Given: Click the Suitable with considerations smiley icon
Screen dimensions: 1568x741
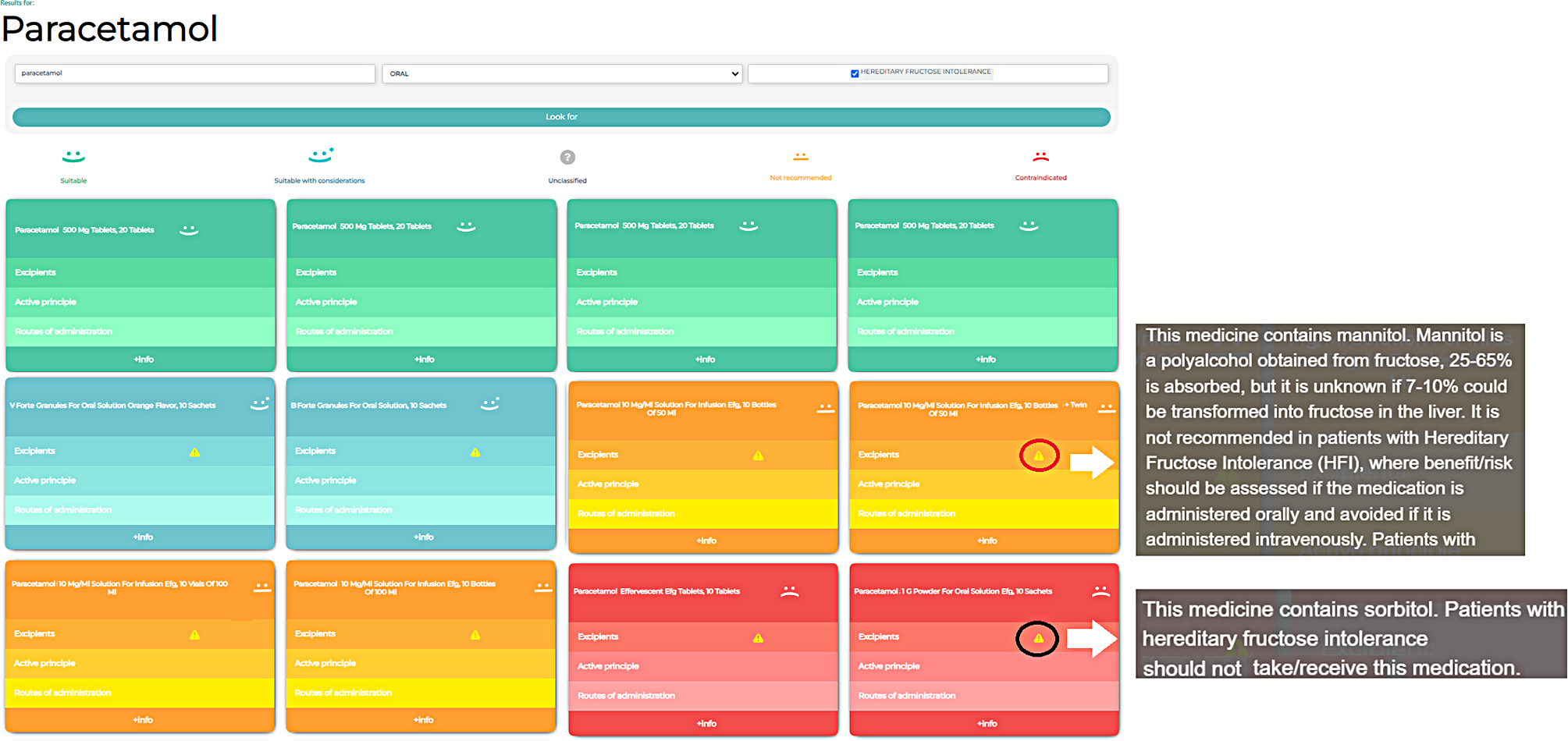Looking at the screenshot, I should tap(320, 155).
